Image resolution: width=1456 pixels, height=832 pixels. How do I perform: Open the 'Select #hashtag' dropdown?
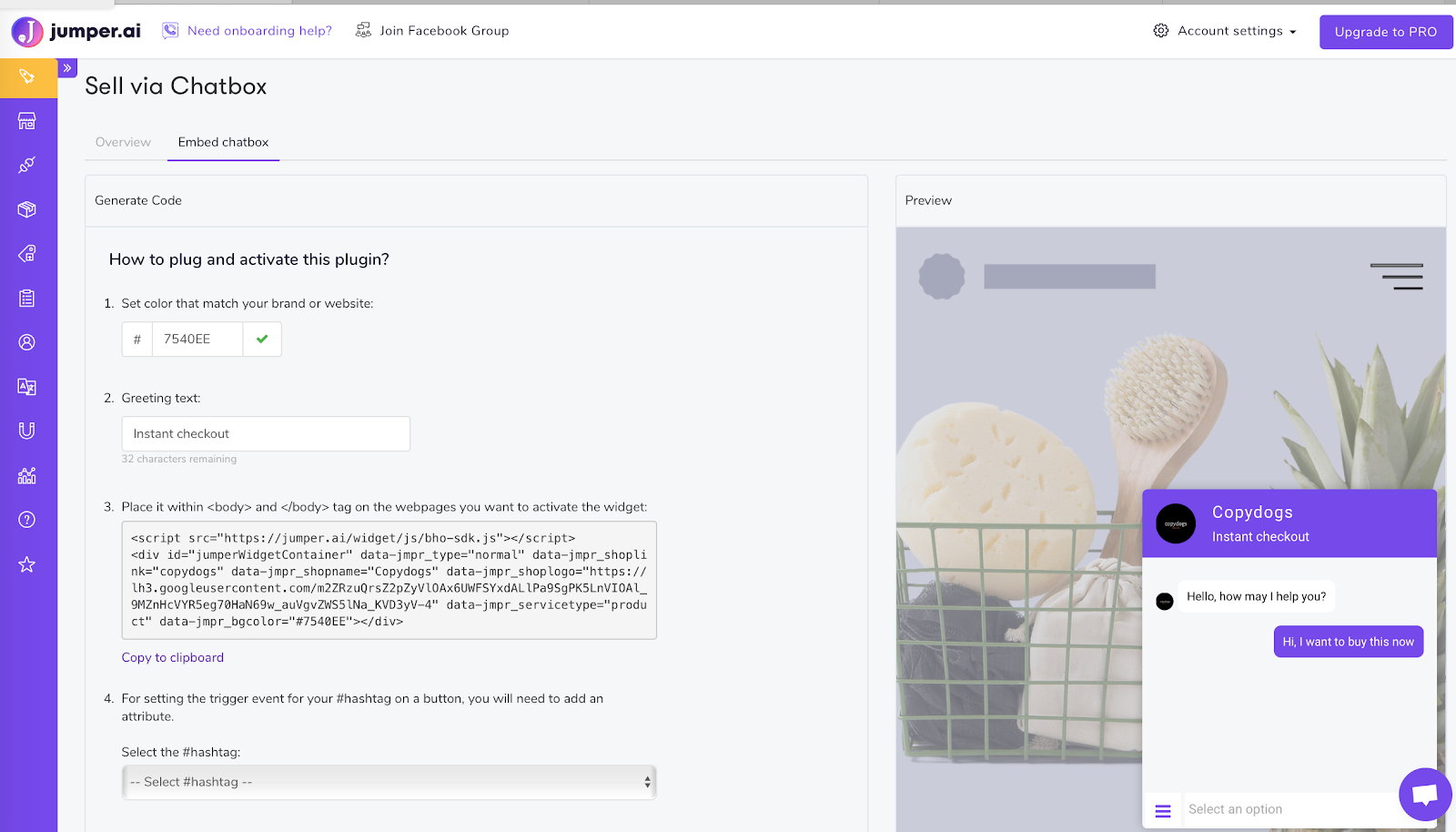(389, 782)
